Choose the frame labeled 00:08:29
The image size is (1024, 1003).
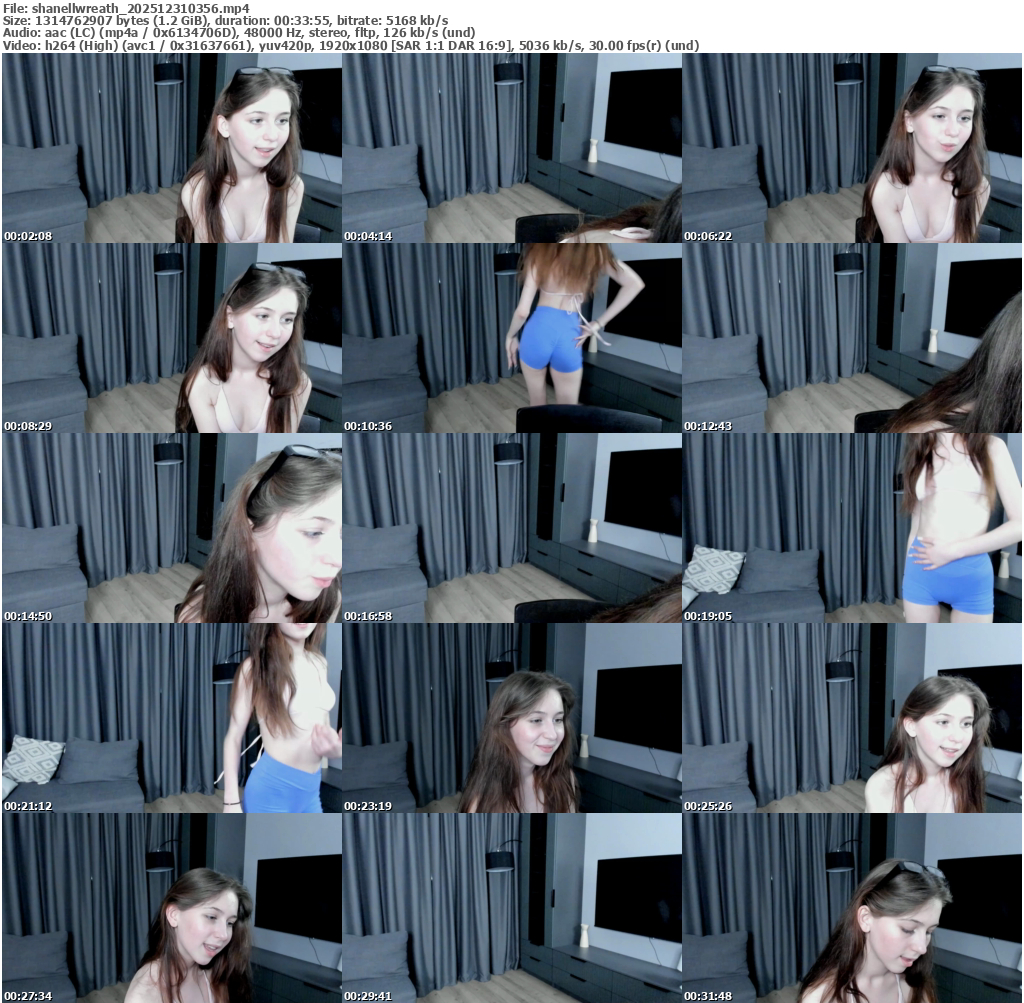tap(172, 338)
